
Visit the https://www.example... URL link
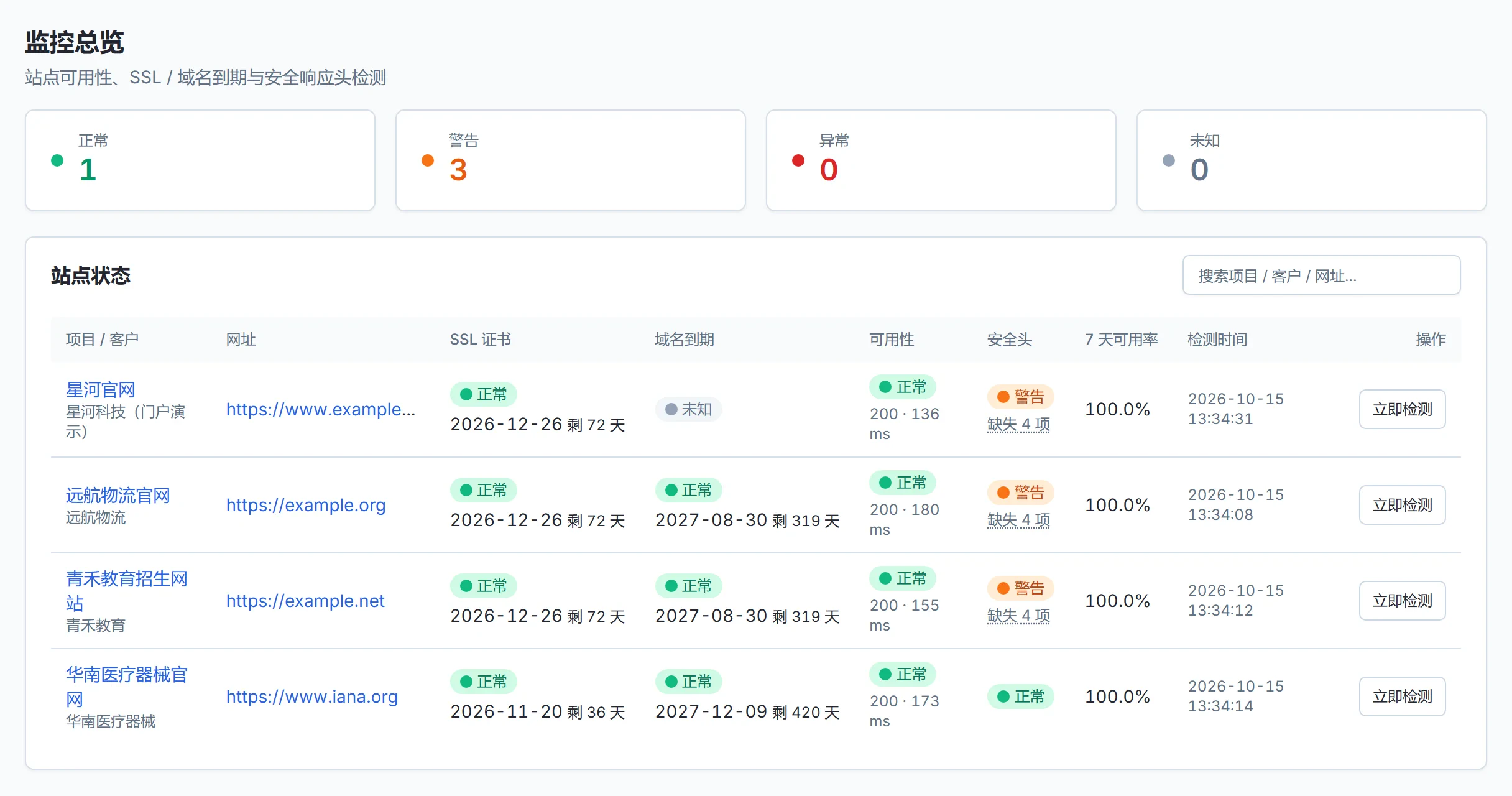click(x=321, y=409)
